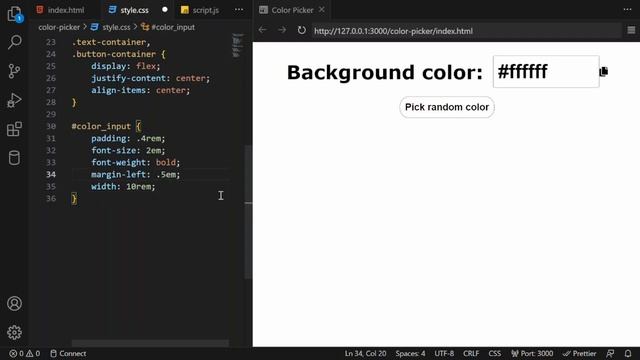Click the editor vertical scrollbar thumb
Image resolution: width=640 pixels, height=360 pixels.
tap(248, 212)
